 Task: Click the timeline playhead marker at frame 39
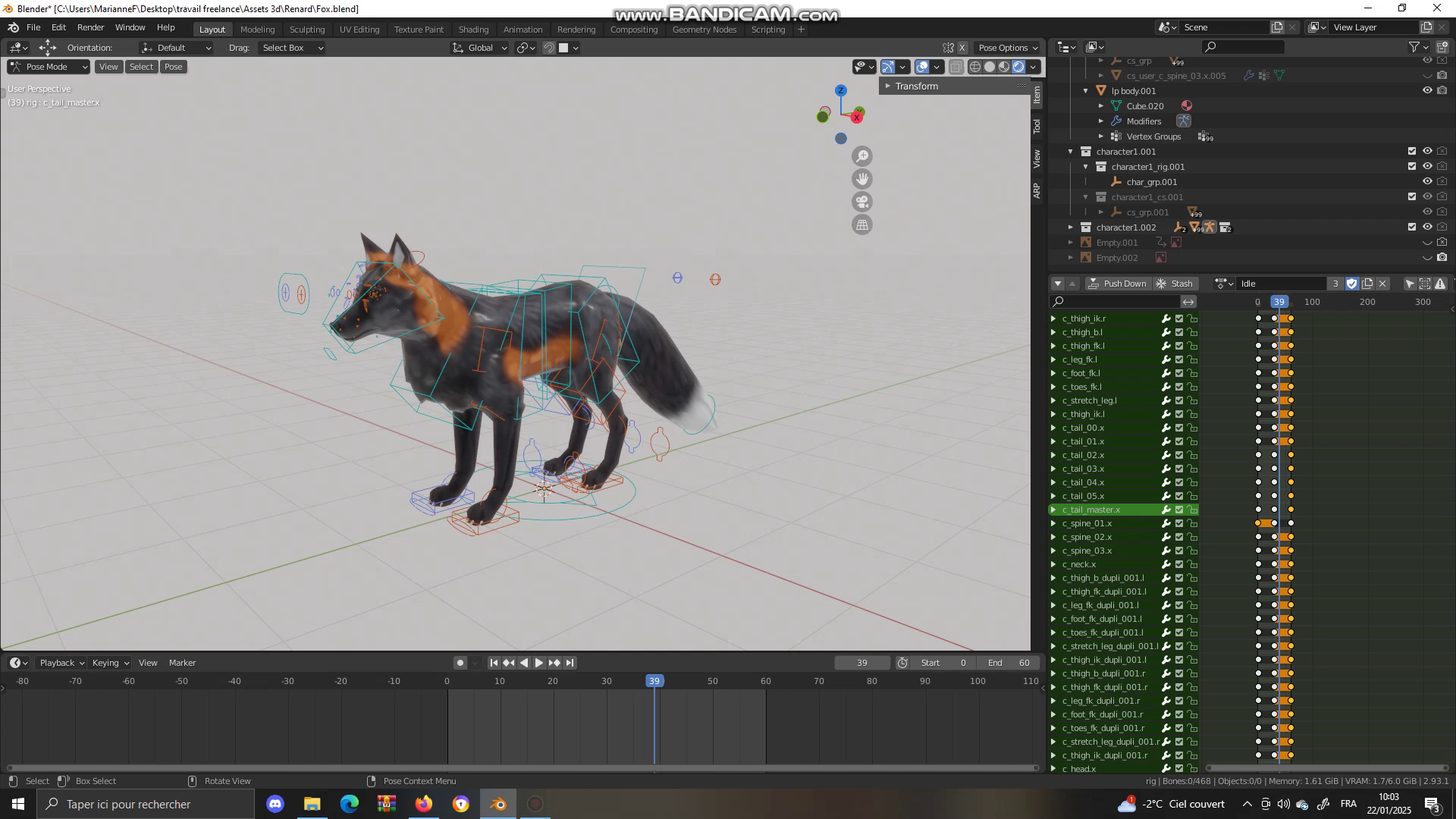654,681
